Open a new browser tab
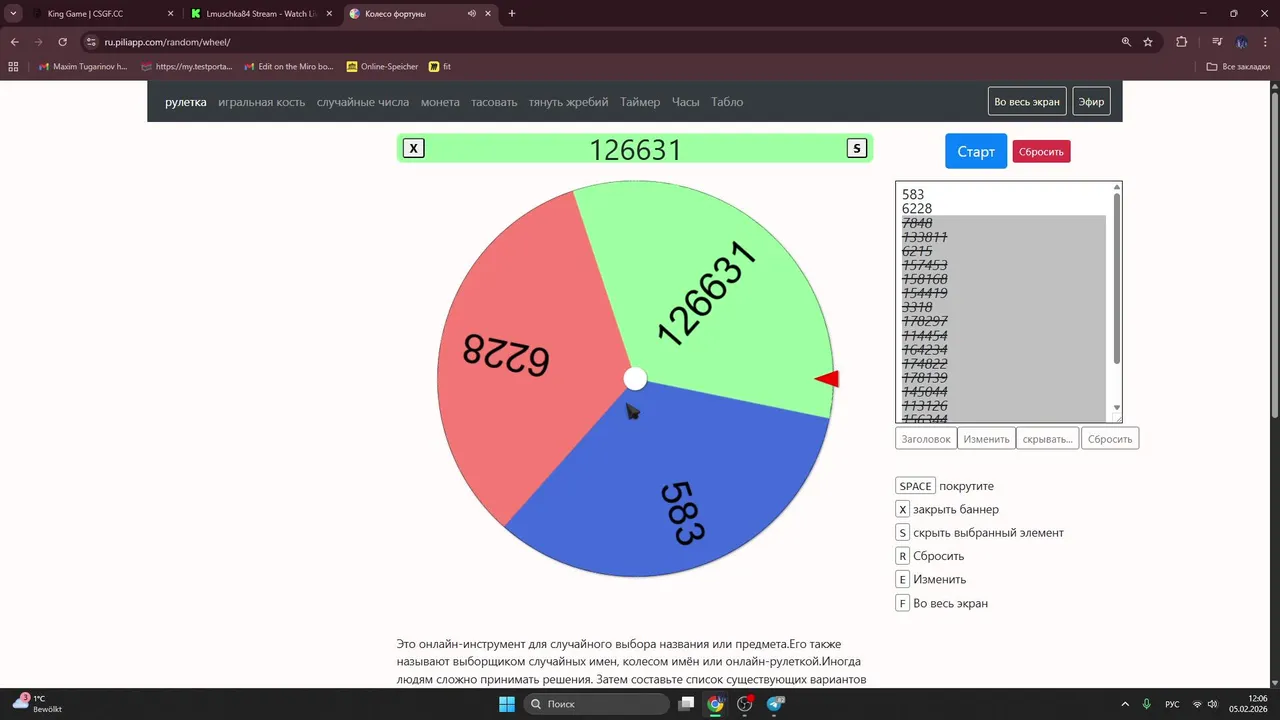This screenshot has height=720, width=1280. coord(512,14)
